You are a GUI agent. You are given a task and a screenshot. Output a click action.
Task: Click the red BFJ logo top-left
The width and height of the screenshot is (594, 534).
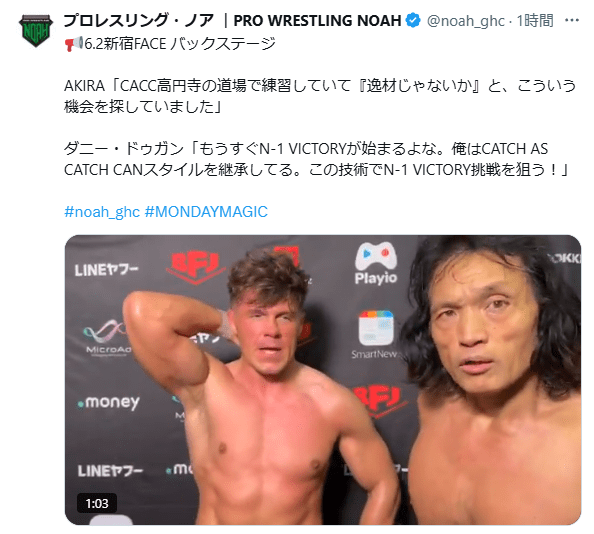[x=195, y=267]
